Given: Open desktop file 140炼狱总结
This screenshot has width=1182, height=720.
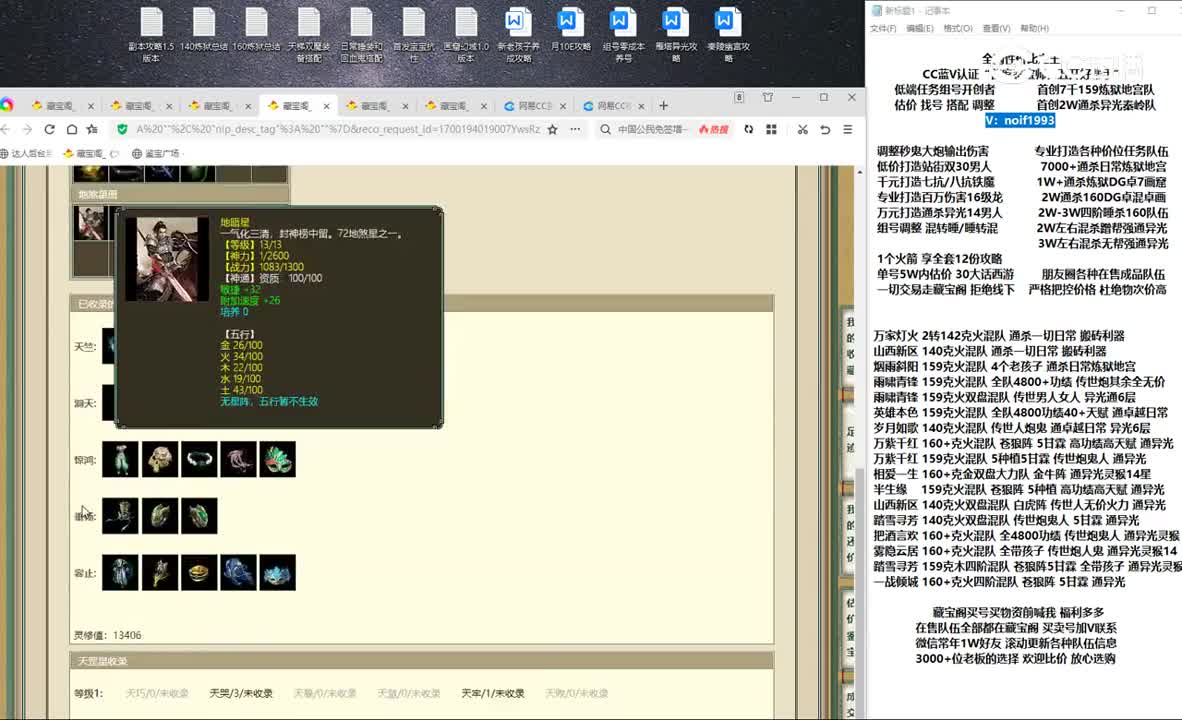Looking at the screenshot, I should tap(204, 30).
